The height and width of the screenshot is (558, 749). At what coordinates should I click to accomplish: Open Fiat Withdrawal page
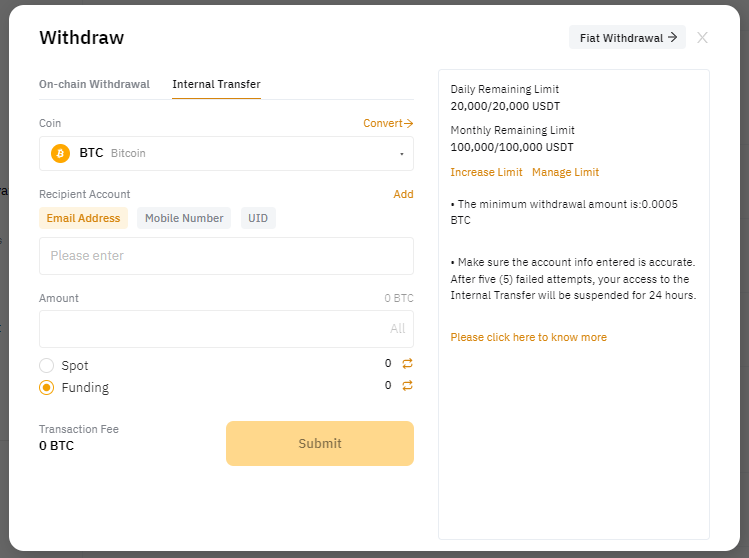click(x=627, y=38)
